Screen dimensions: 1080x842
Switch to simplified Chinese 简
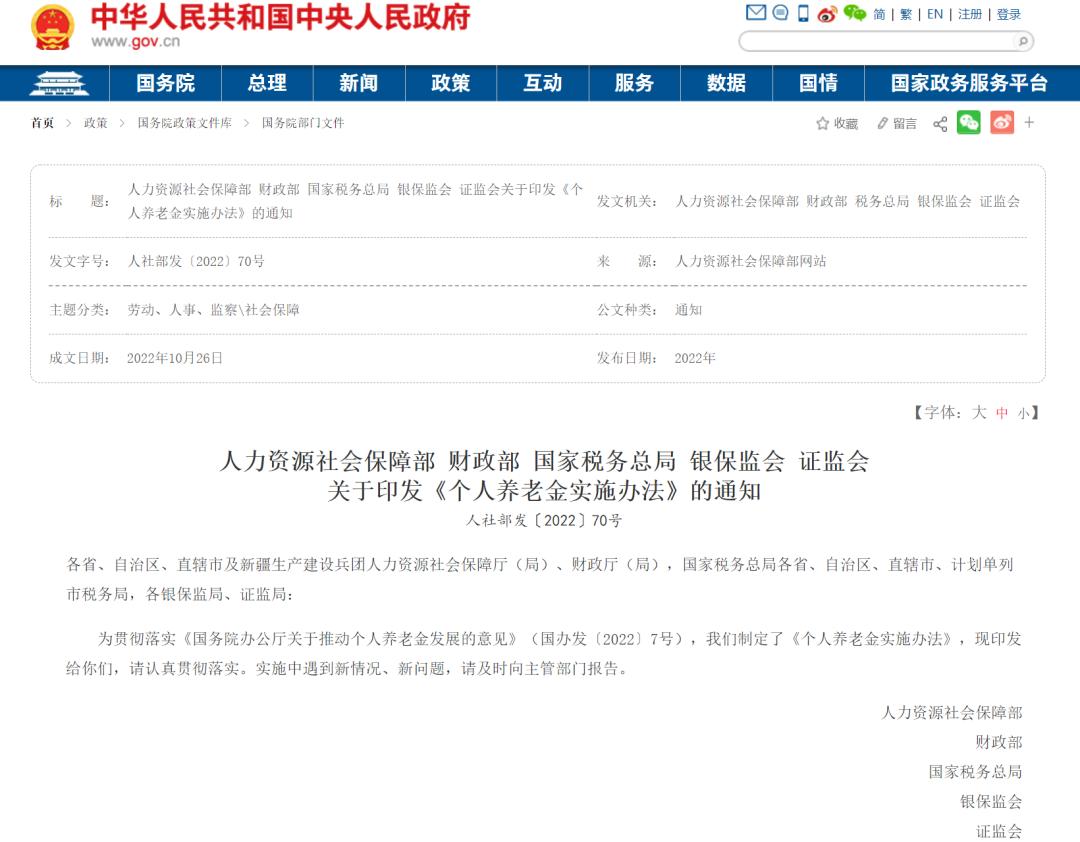click(x=880, y=14)
